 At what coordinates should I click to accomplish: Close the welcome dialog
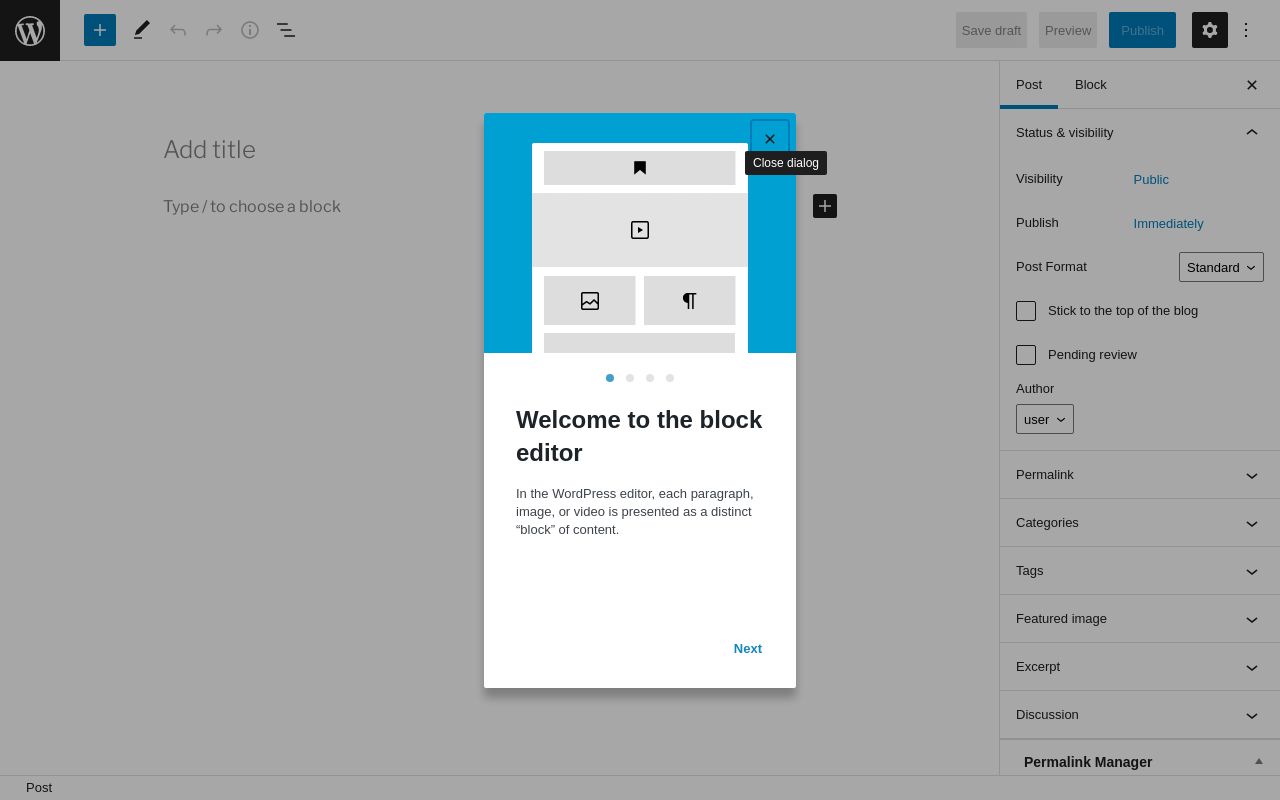tap(770, 139)
